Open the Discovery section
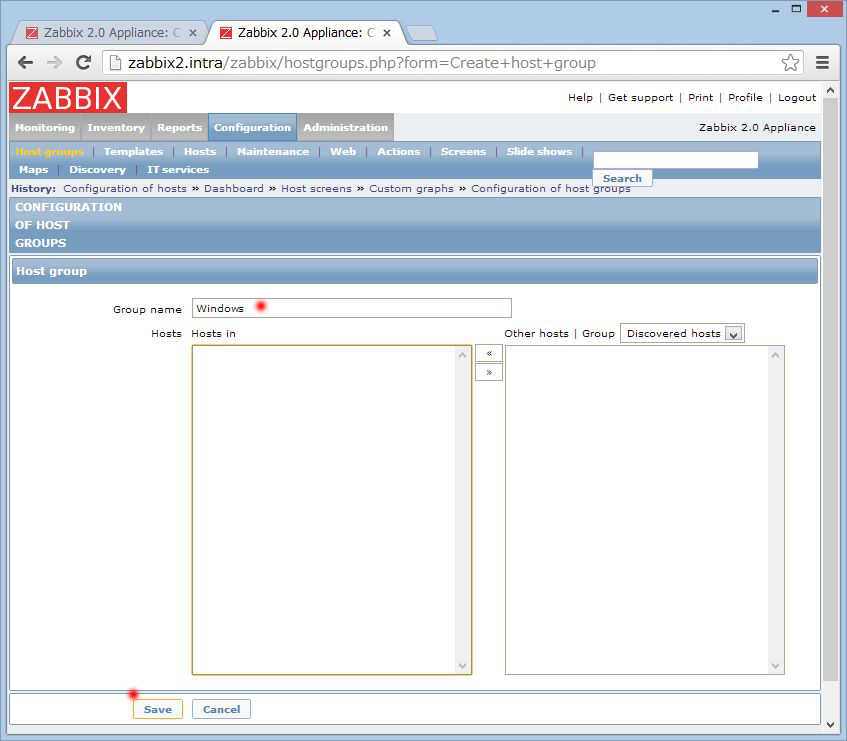The height and width of the screenshot is (741, 847). pyautogui.click(x=97, y=170)
